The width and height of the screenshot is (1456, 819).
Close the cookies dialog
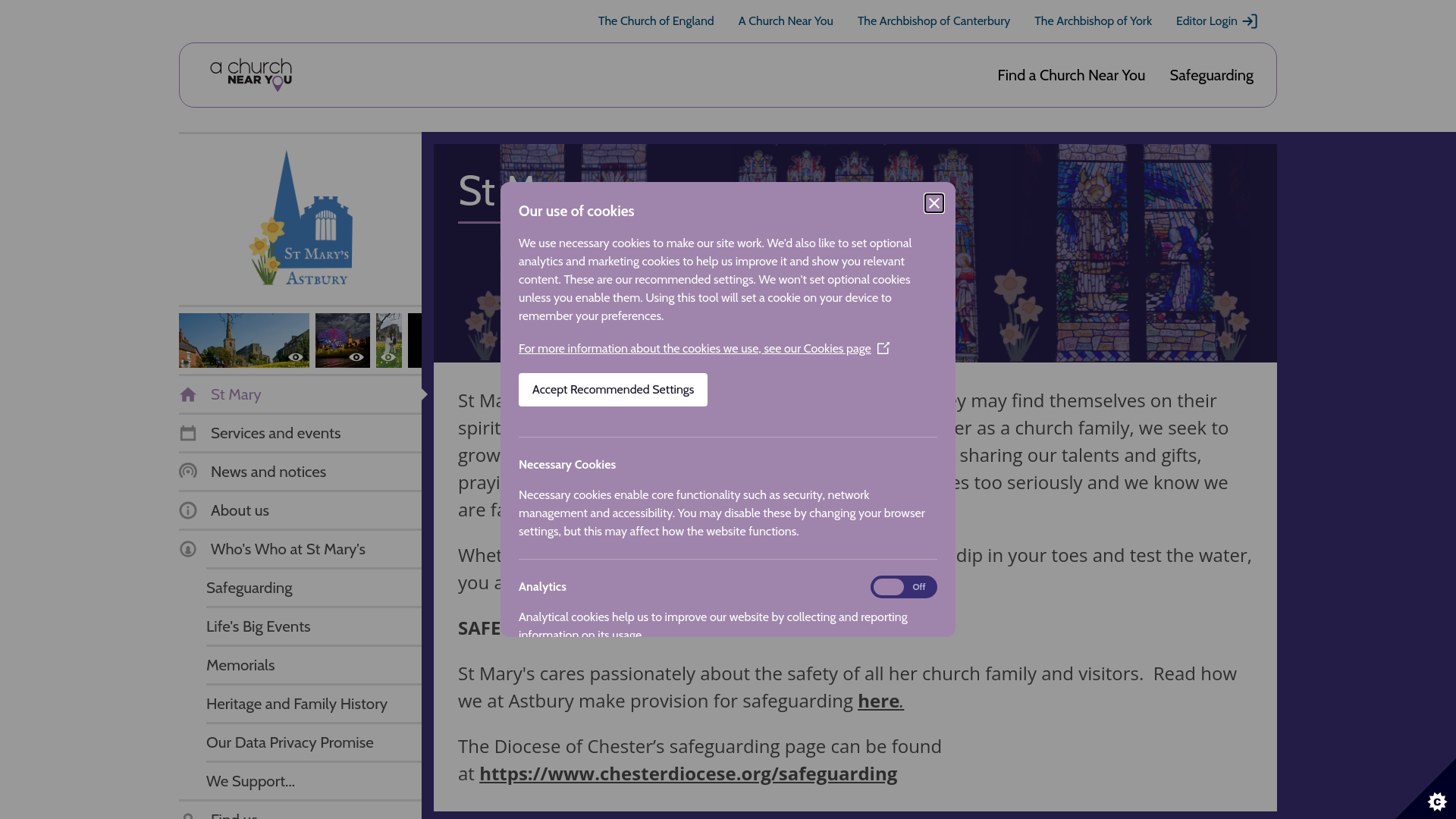click(x=934, y=203)
